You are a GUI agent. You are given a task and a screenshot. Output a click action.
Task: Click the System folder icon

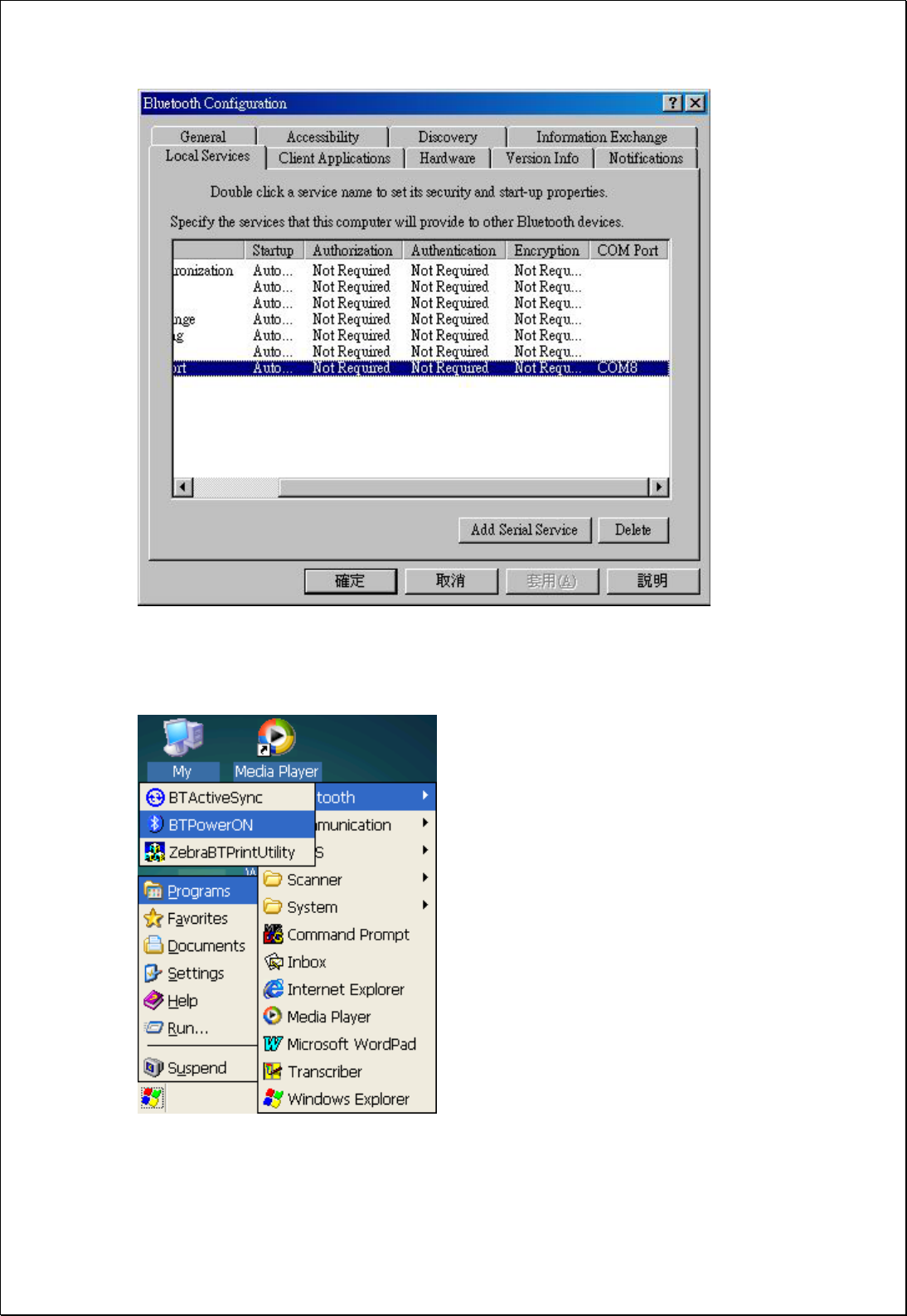coord(273,906)
